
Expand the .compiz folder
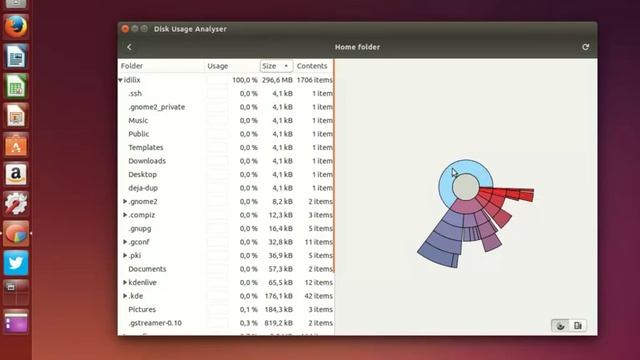point(125,215)
